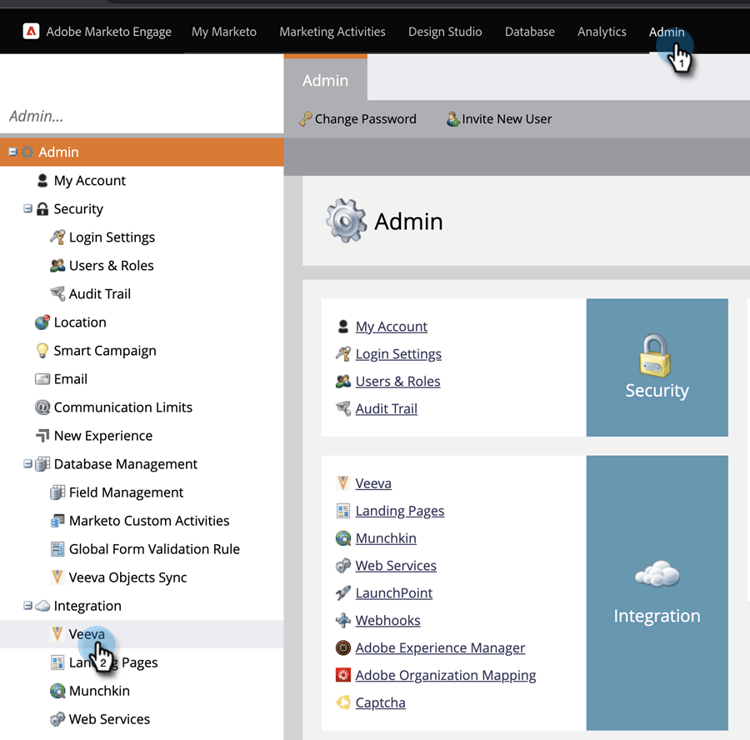Open the Adobe Organization Mapping link
The image size is (750, 740).
pos(445,675)
